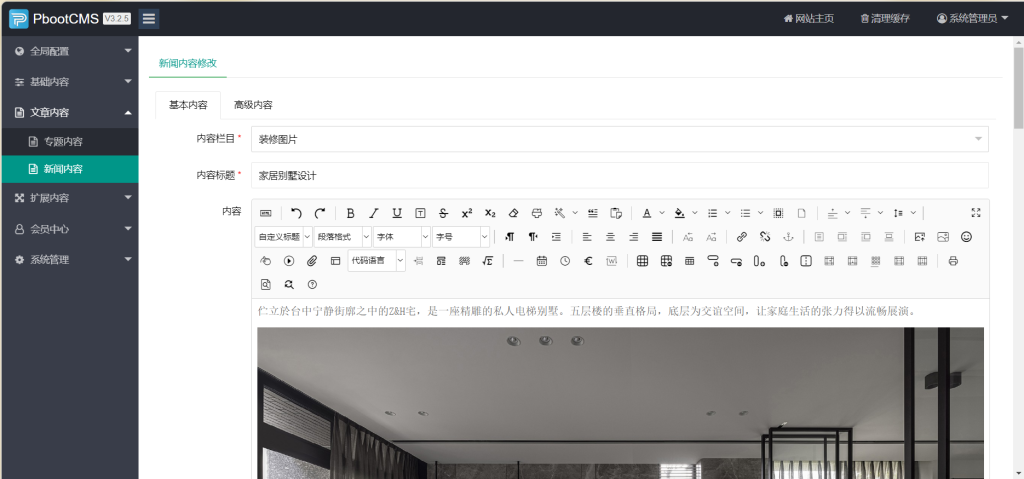Switch to the 高级内容 tab

[253, 105]
